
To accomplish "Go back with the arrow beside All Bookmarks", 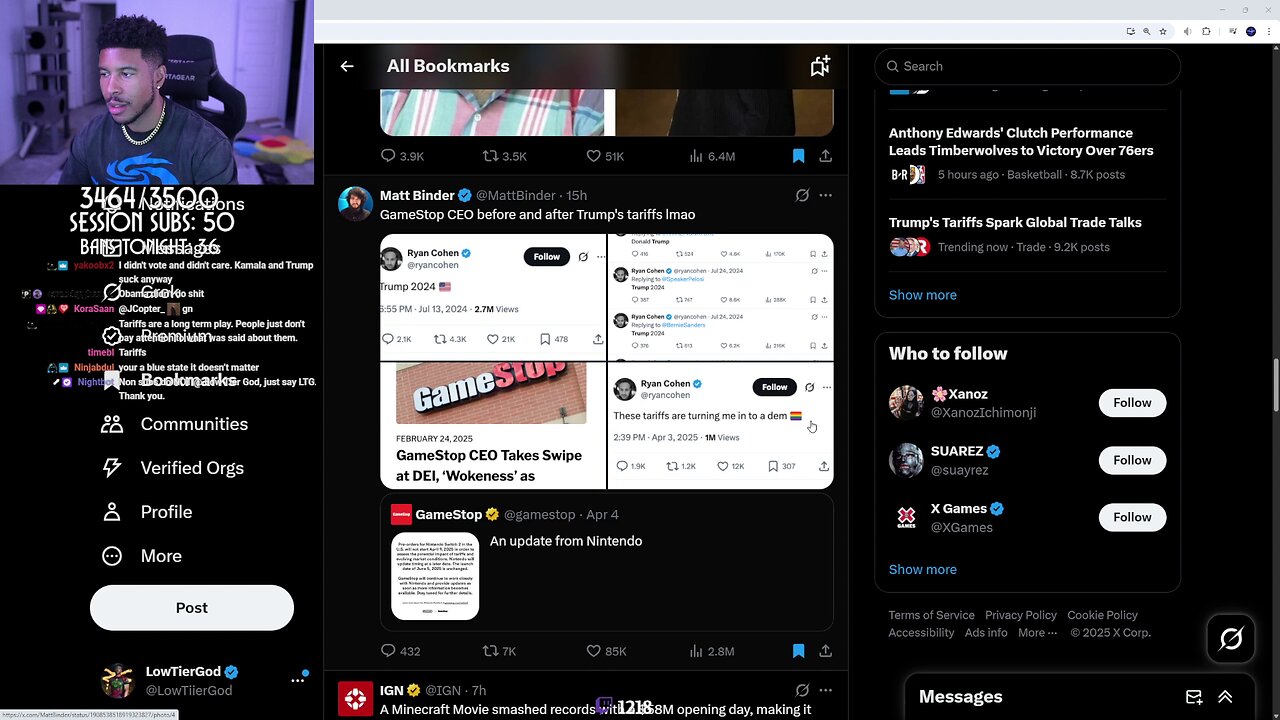I will (347, 66).
